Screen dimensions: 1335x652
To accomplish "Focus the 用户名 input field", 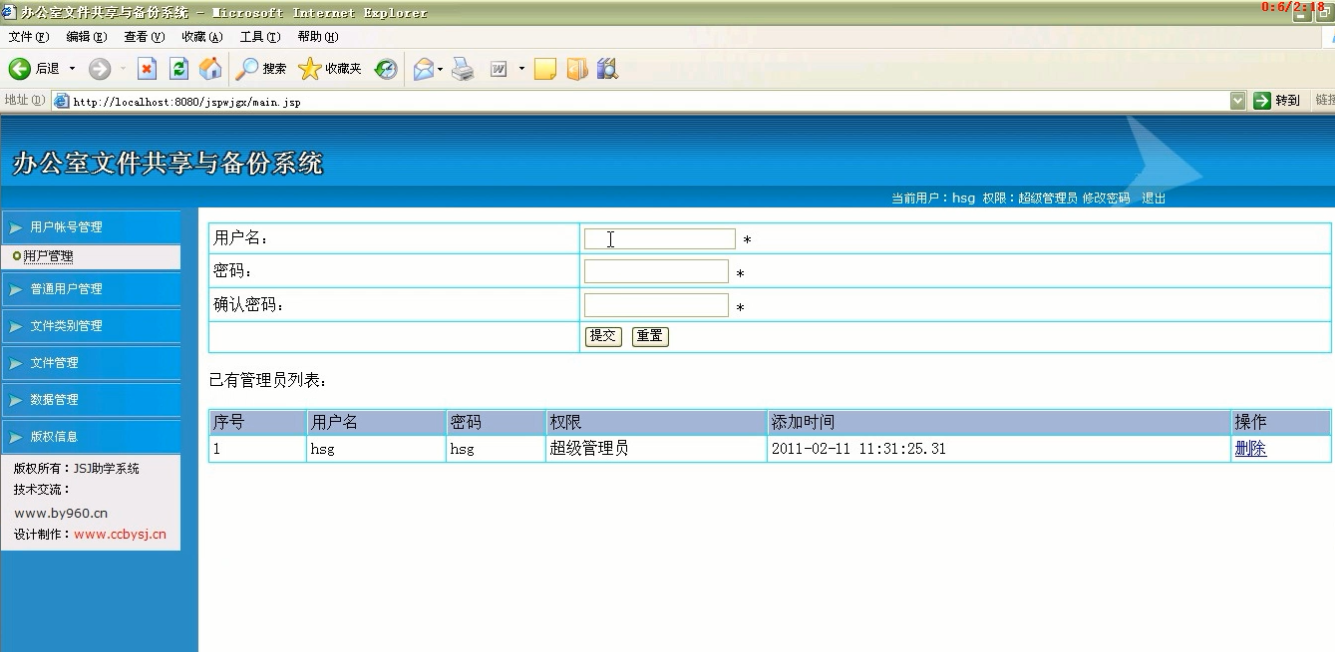I will (x=659, y=239).
